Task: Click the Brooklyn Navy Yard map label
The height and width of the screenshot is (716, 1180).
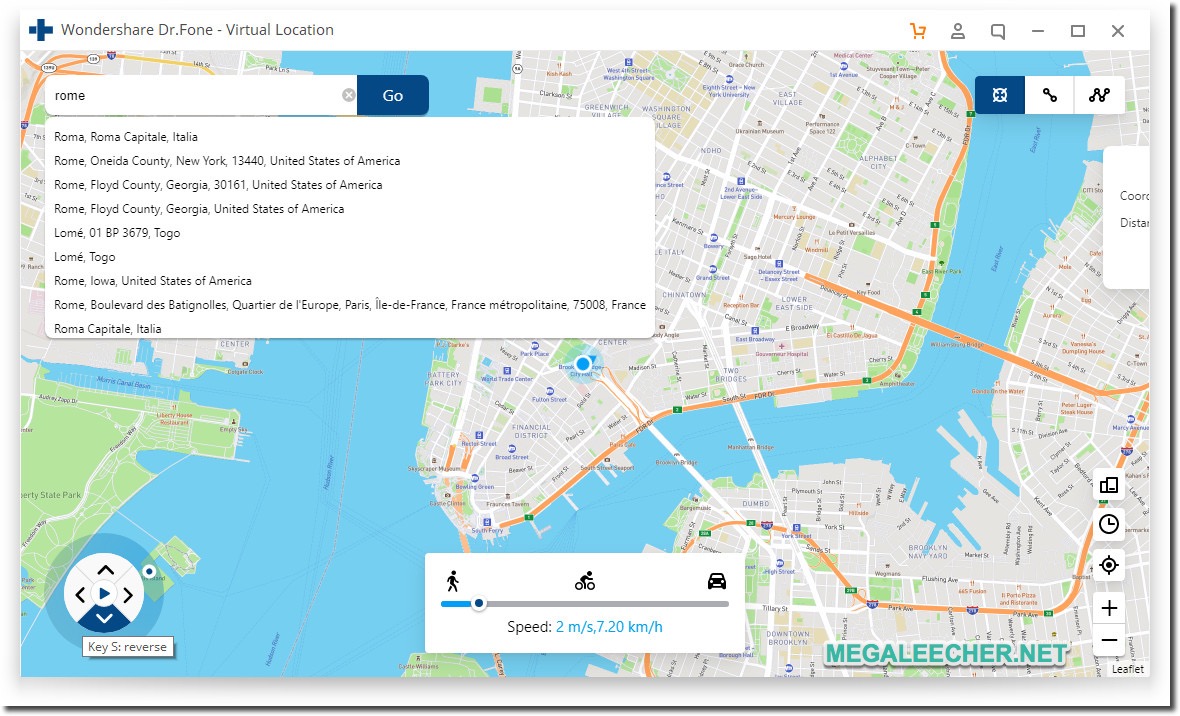Action: point(928,552)
